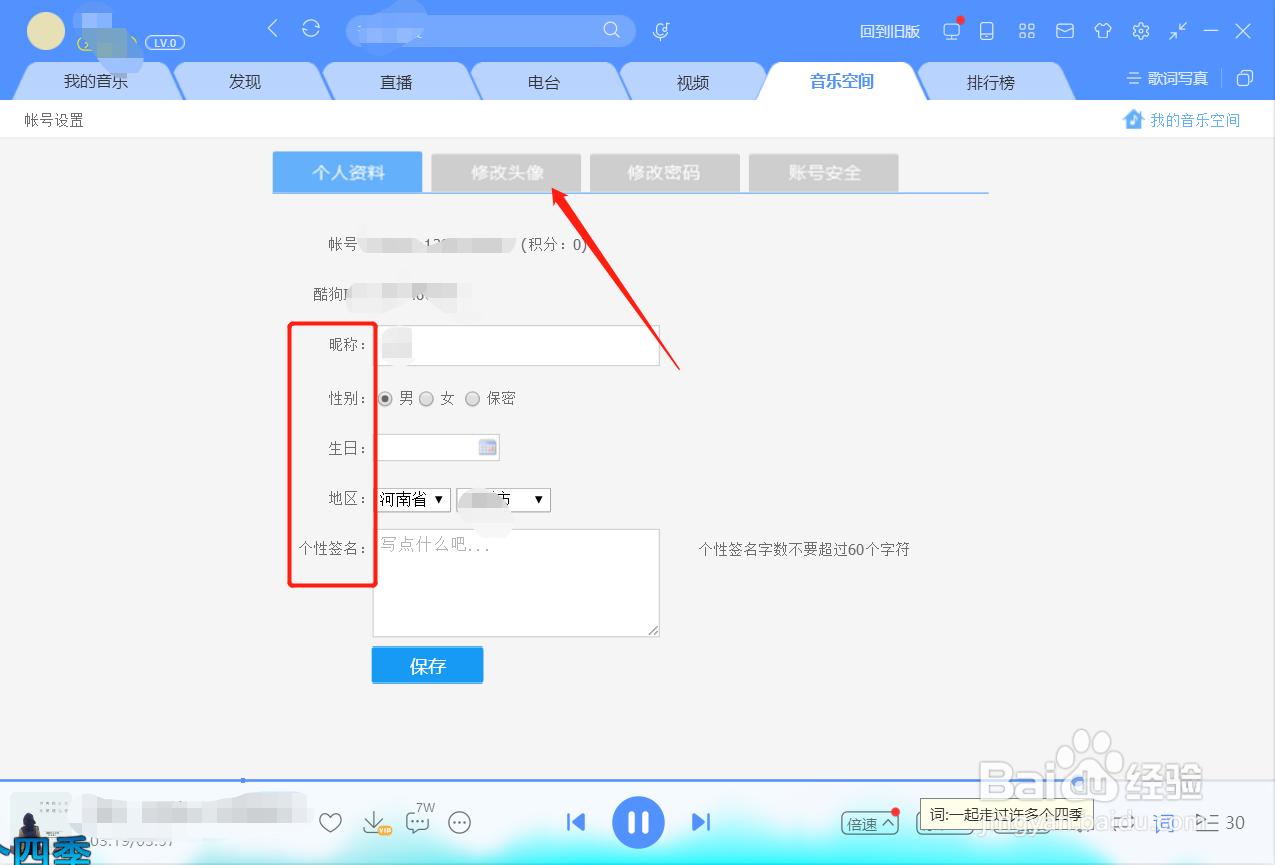Open the birthday calendar icon
Viewport: 1275px width, 865px height.
point(487,447)
